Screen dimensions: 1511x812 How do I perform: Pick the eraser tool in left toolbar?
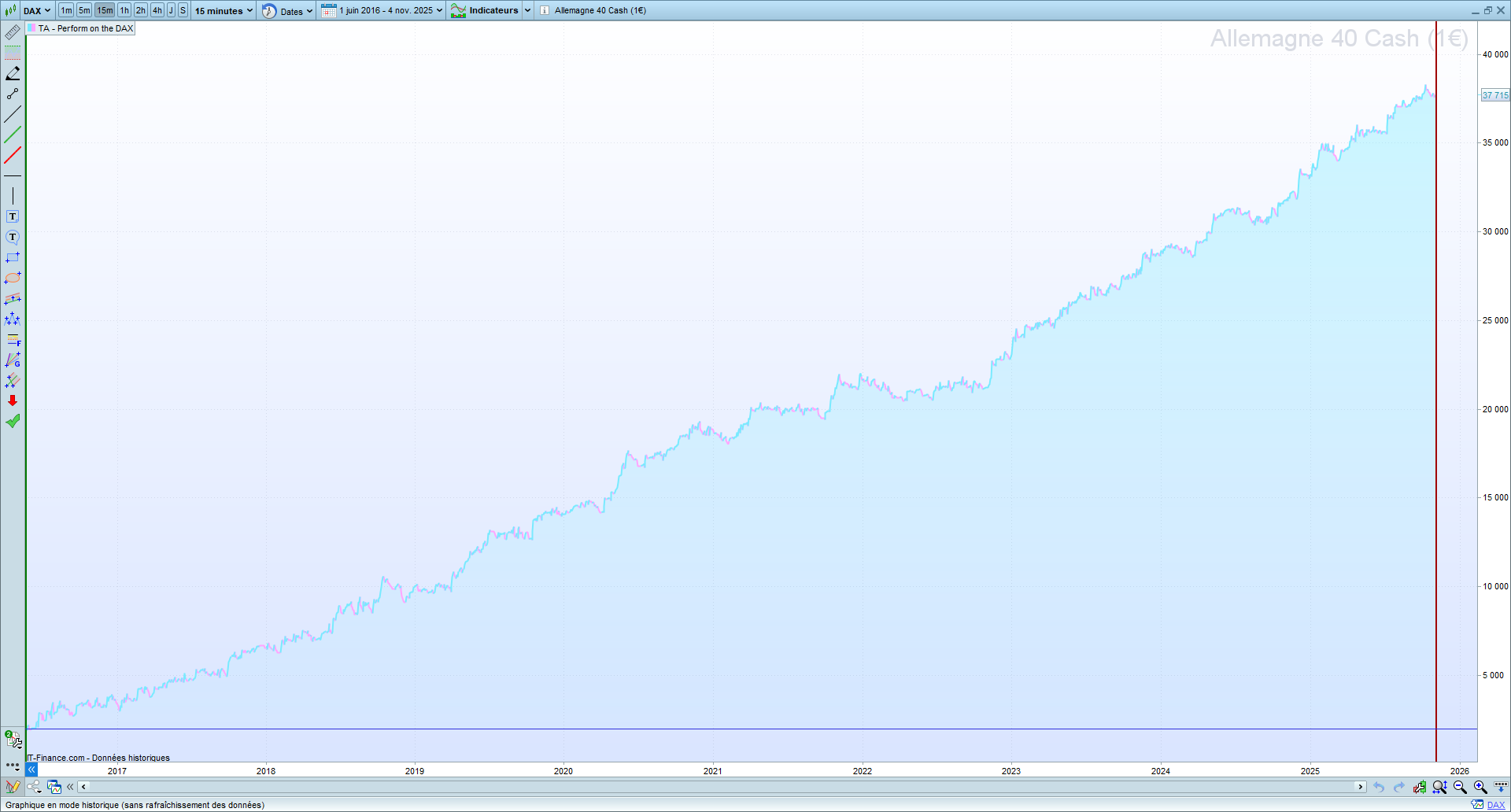tap(13, 73)
